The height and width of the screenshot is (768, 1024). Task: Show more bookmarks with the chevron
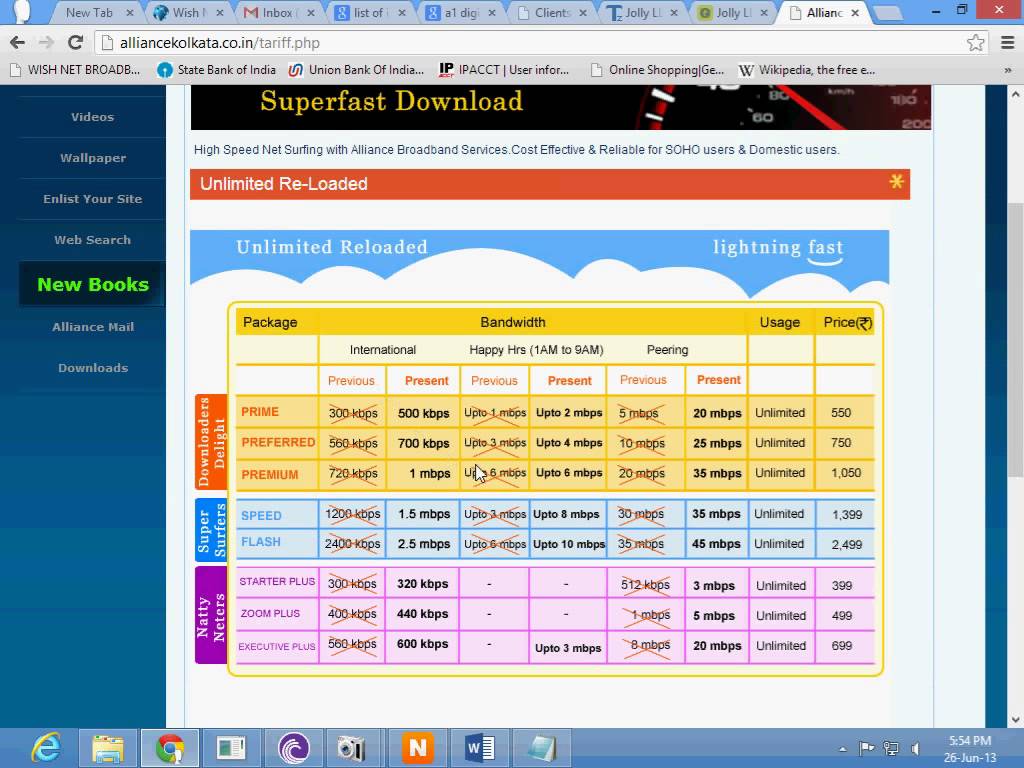[x=1008, y=70]
